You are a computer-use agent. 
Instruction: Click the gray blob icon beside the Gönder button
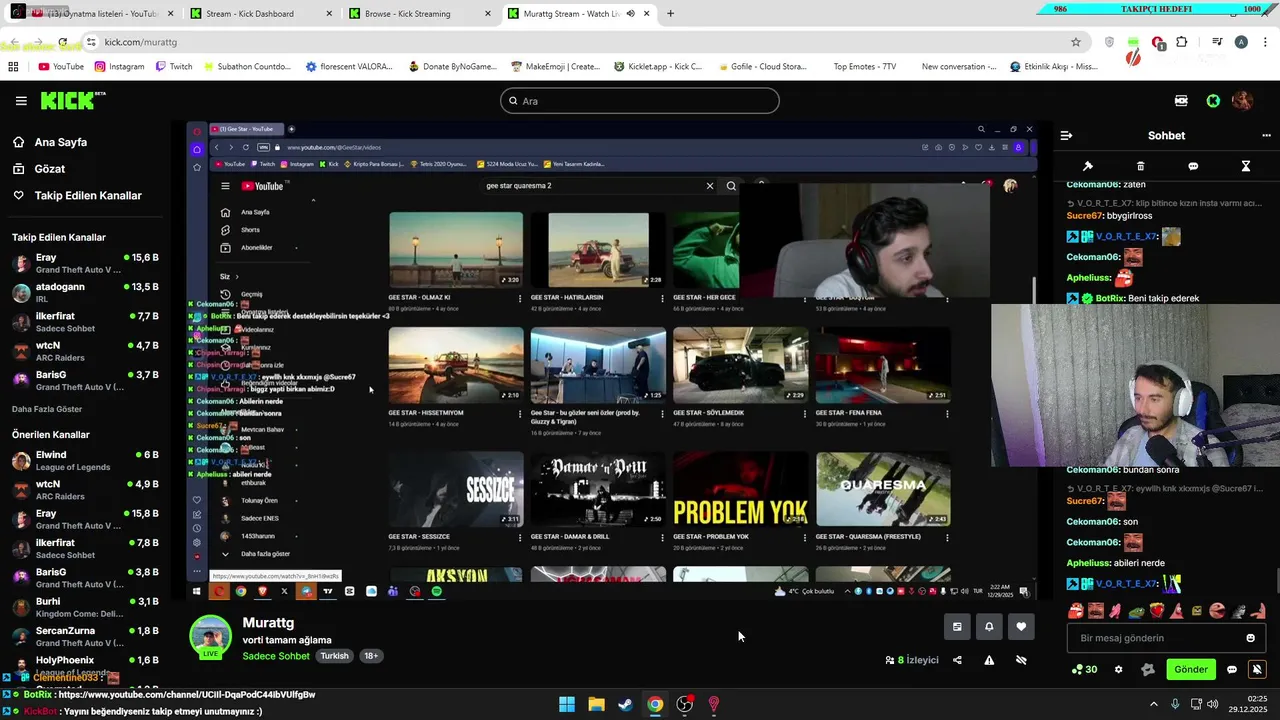point(1148,669)
